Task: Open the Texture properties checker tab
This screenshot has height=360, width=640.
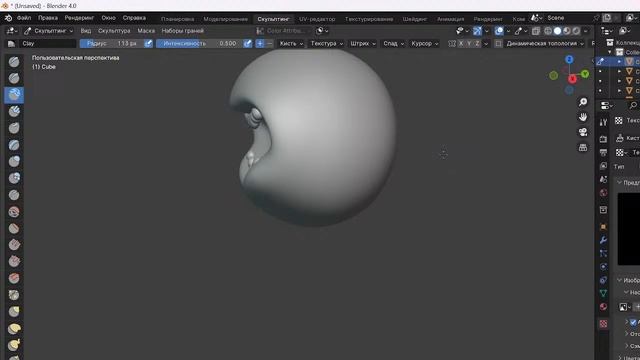Action: click(603, 324)
